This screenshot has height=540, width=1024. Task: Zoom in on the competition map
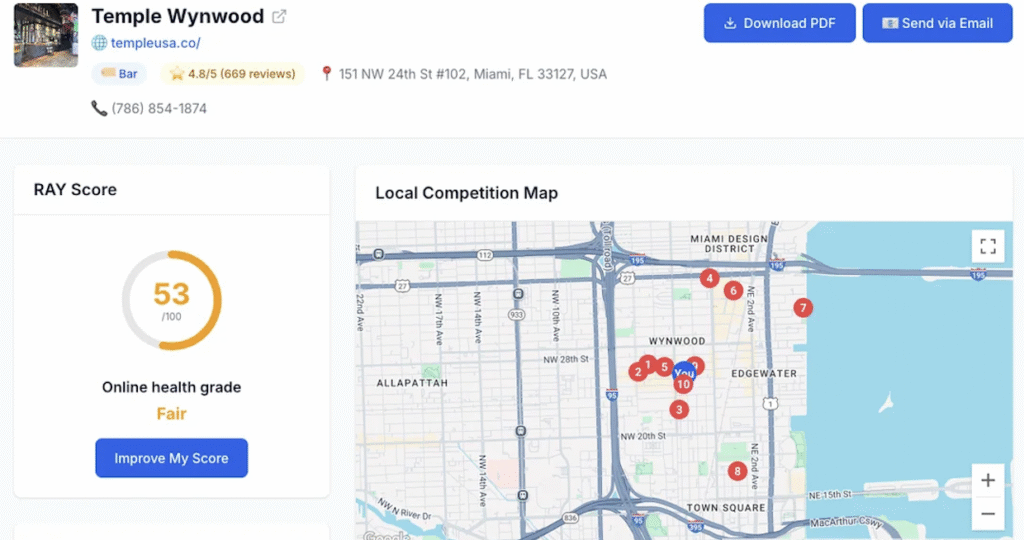coord(987,480)
